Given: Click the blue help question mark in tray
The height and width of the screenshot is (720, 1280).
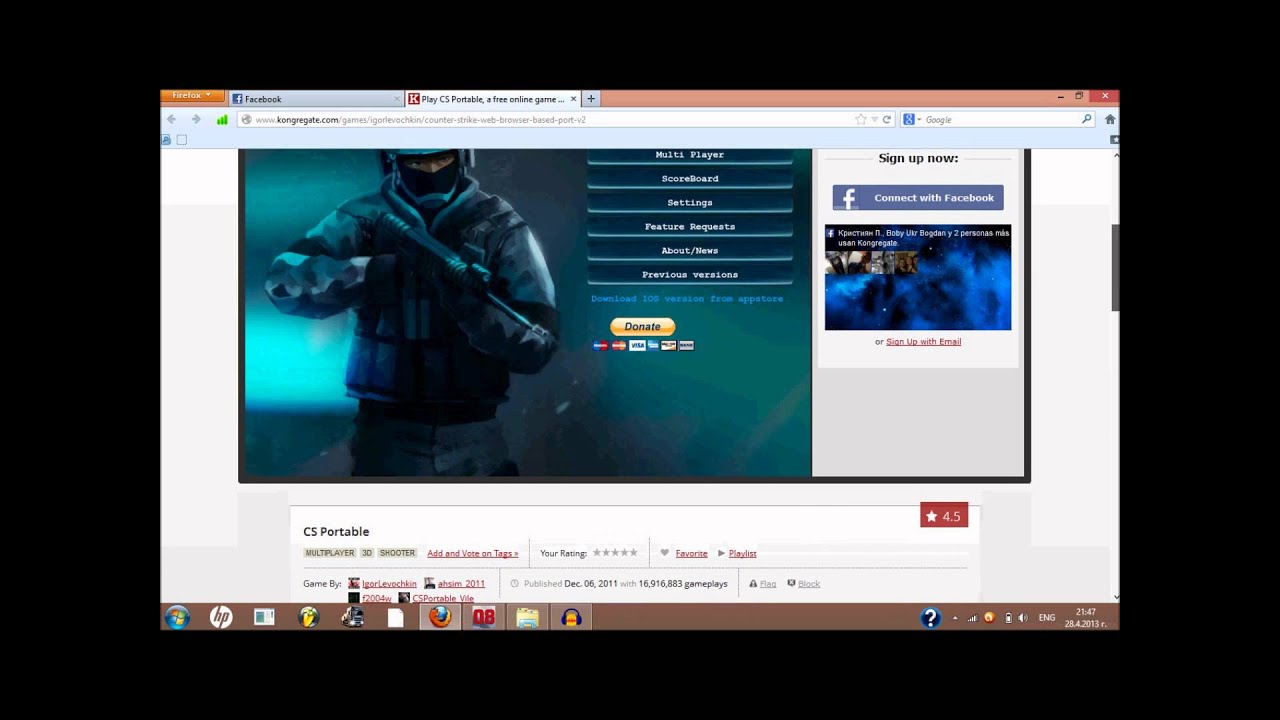Looking at the screenshot, I should pyautogui.click(x=930, y=617).
